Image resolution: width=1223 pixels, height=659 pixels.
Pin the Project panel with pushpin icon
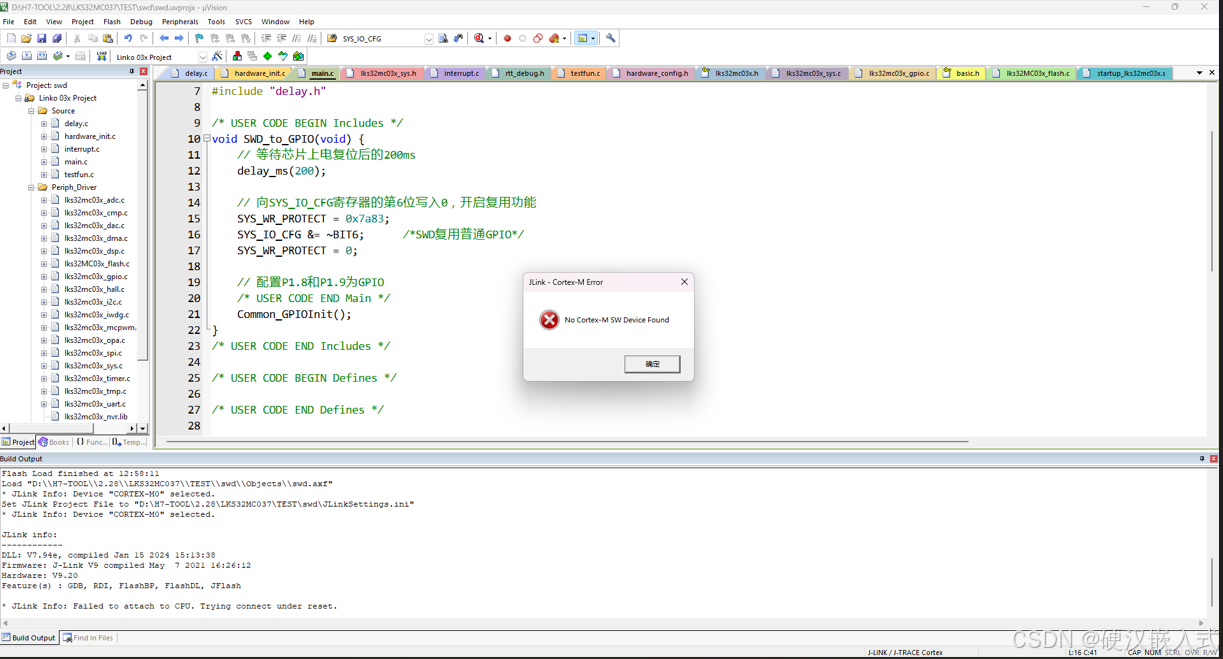click(132, 72)
